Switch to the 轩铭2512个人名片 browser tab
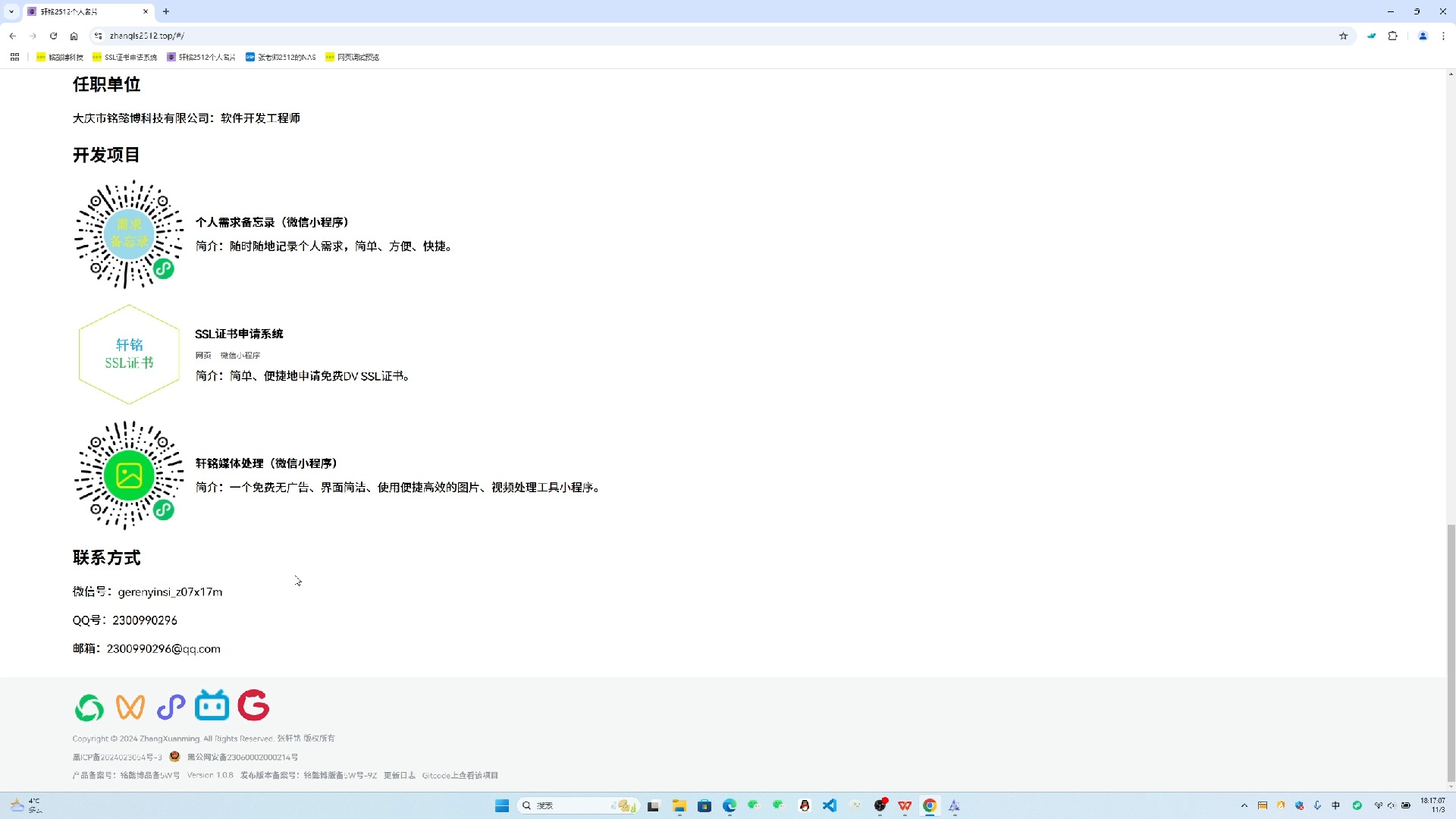Viewport: 1456px width, 819px height. click(x=83, y=11)
